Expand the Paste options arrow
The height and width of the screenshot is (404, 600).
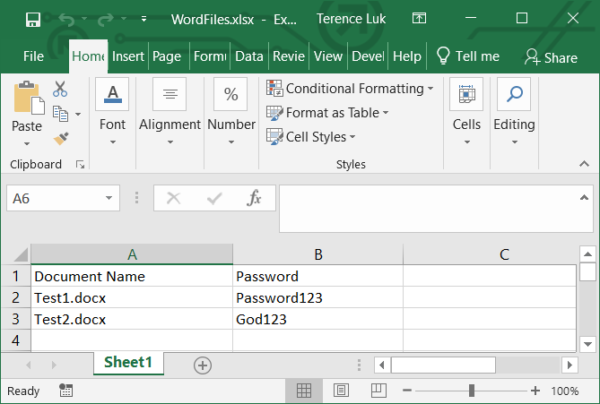click(26, 143)
